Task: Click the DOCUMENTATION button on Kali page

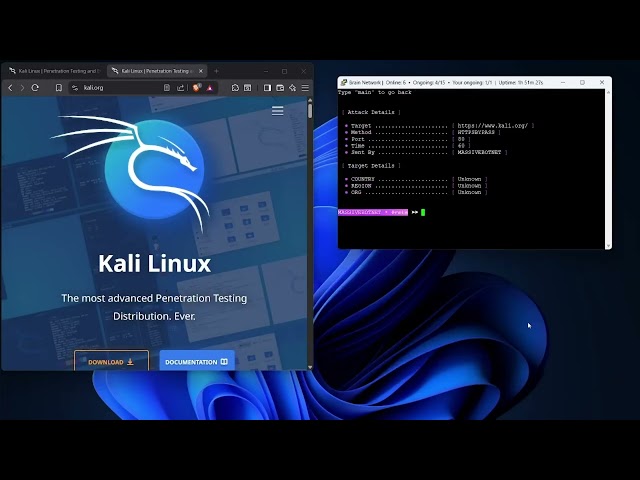Action: tap(197, 362)
